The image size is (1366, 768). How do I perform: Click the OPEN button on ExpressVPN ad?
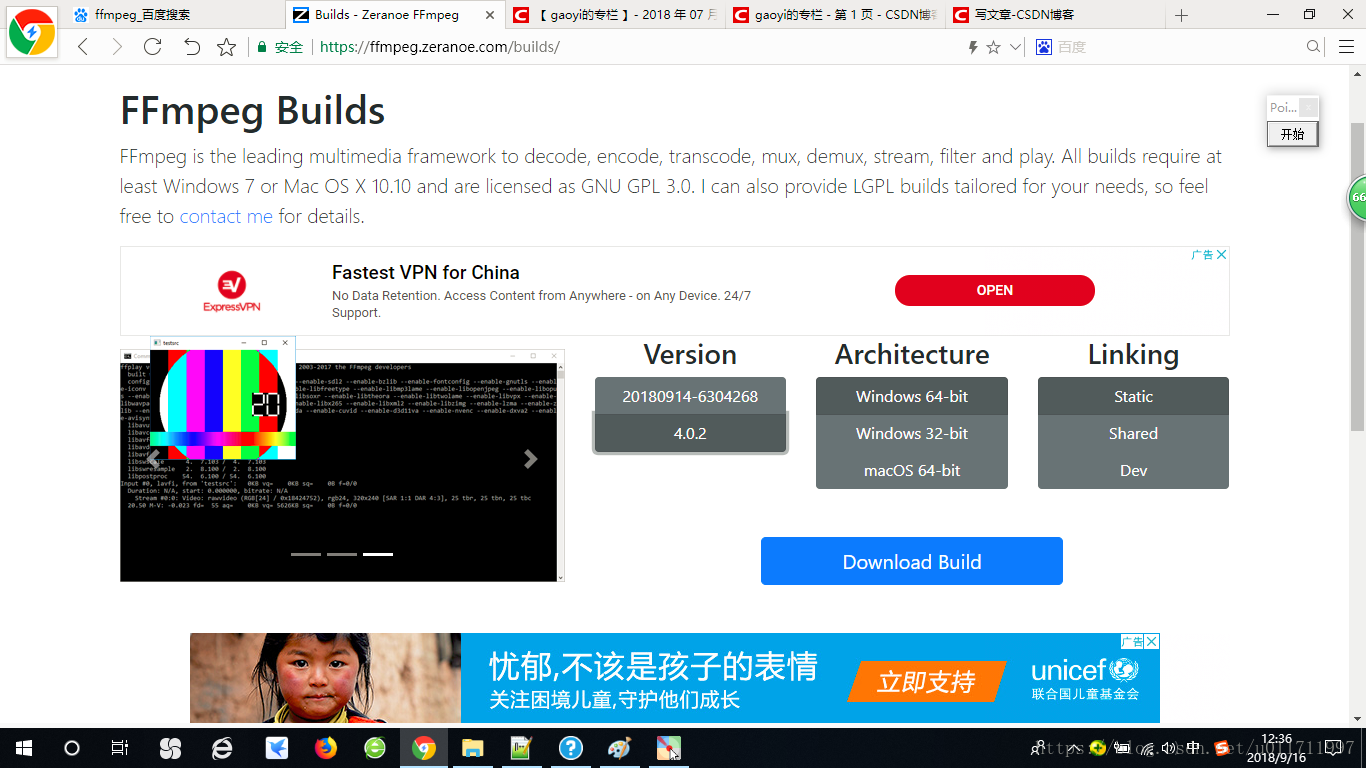tap(994, 290)
